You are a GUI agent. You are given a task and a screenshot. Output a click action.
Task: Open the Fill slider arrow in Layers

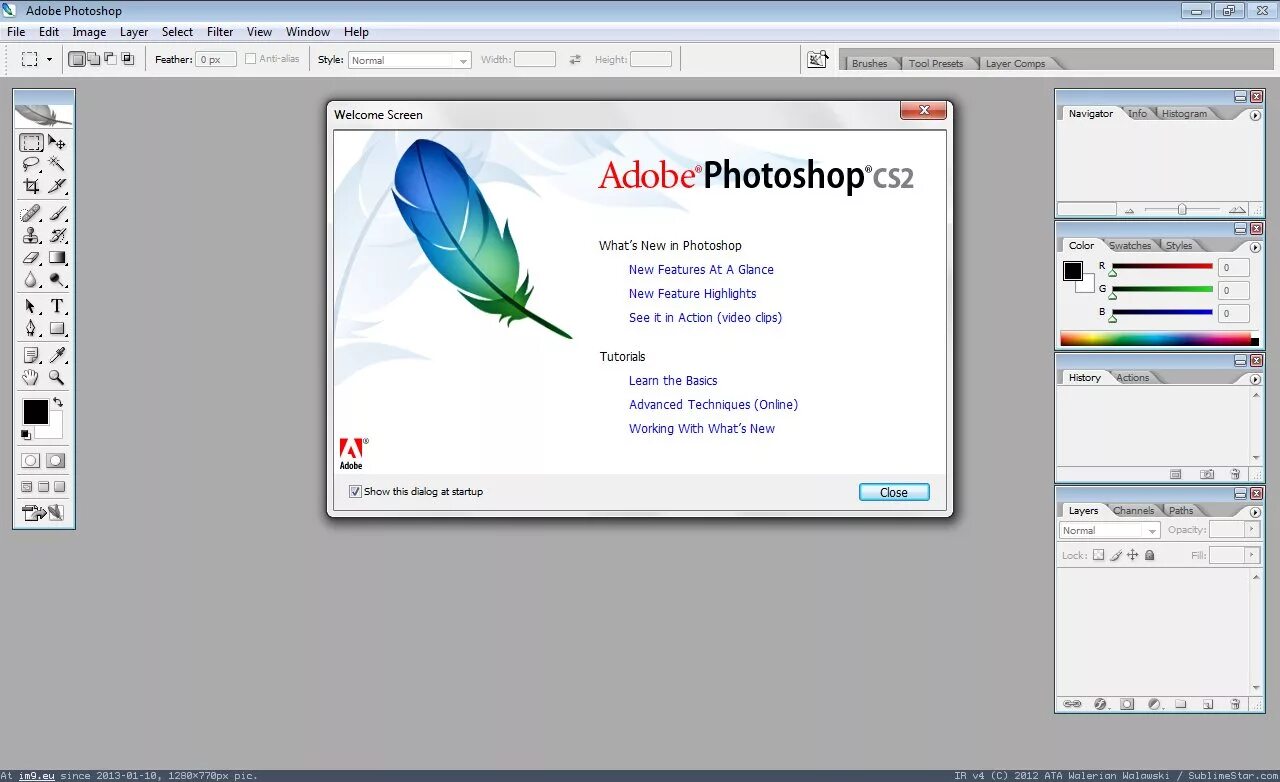(1252, 555)
